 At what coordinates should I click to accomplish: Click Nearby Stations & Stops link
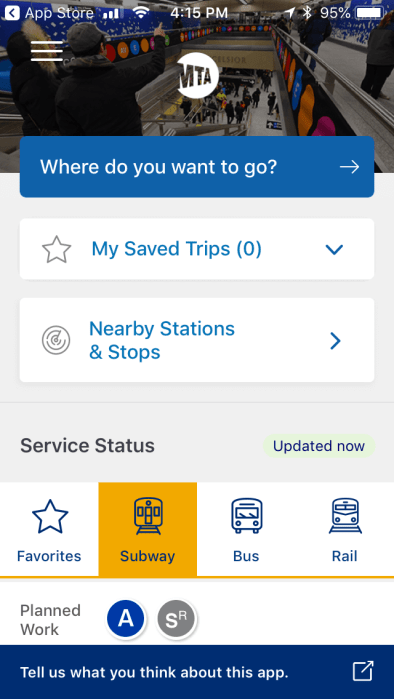point(197,340)
